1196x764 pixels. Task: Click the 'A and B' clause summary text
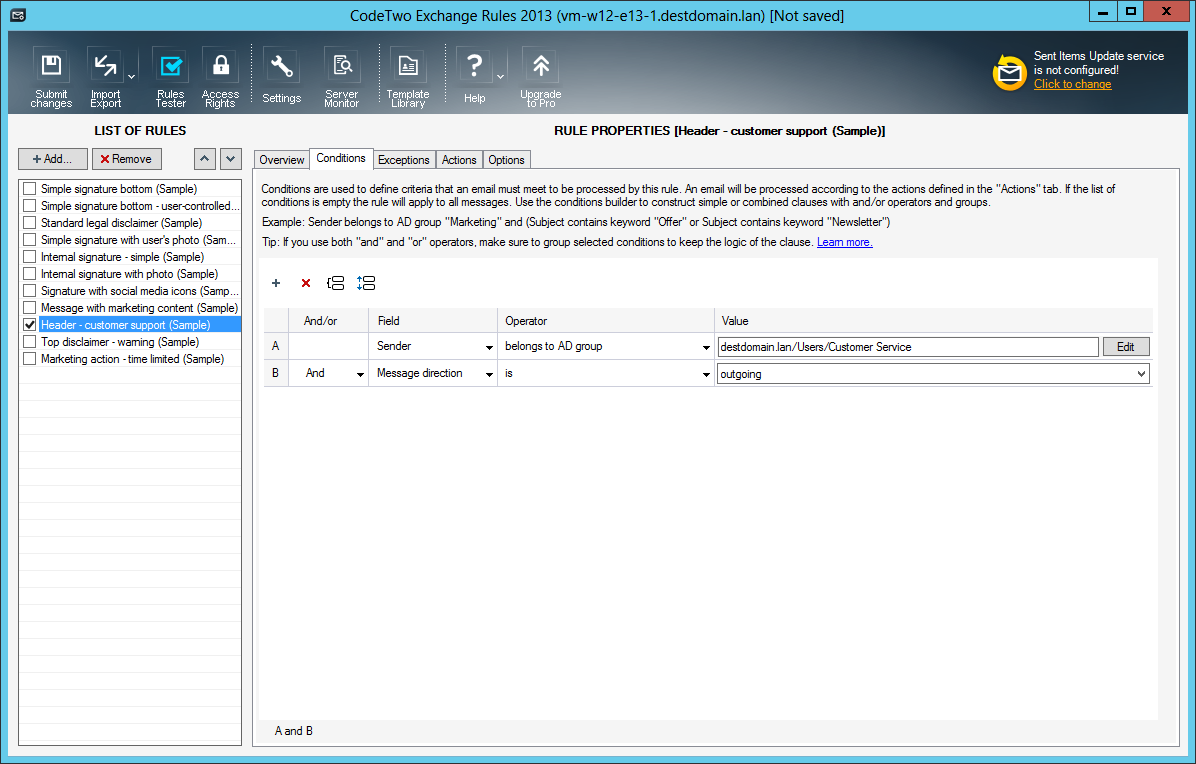[294, 730]
